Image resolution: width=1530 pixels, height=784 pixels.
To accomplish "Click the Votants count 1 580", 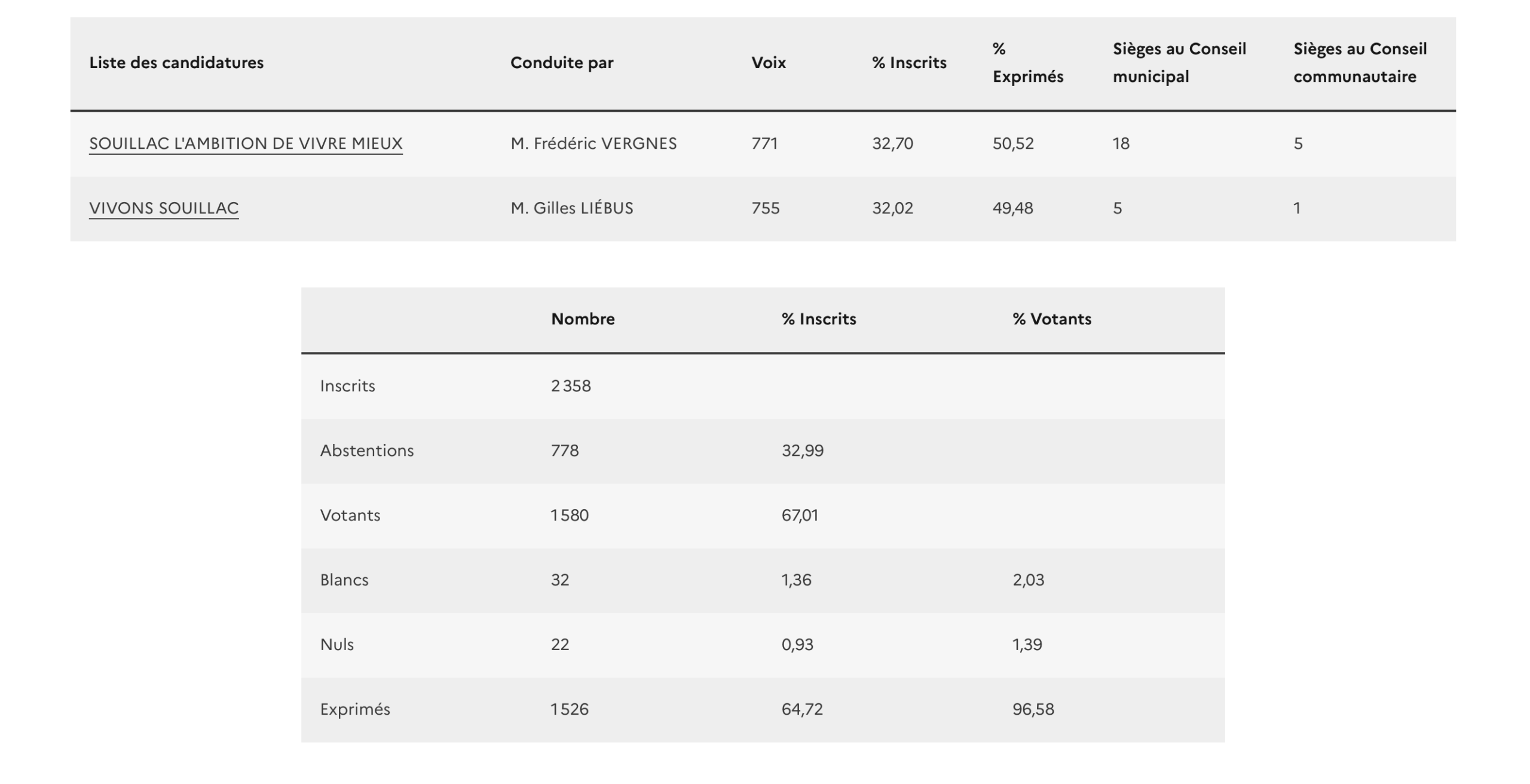I will (x=570, y=515).
